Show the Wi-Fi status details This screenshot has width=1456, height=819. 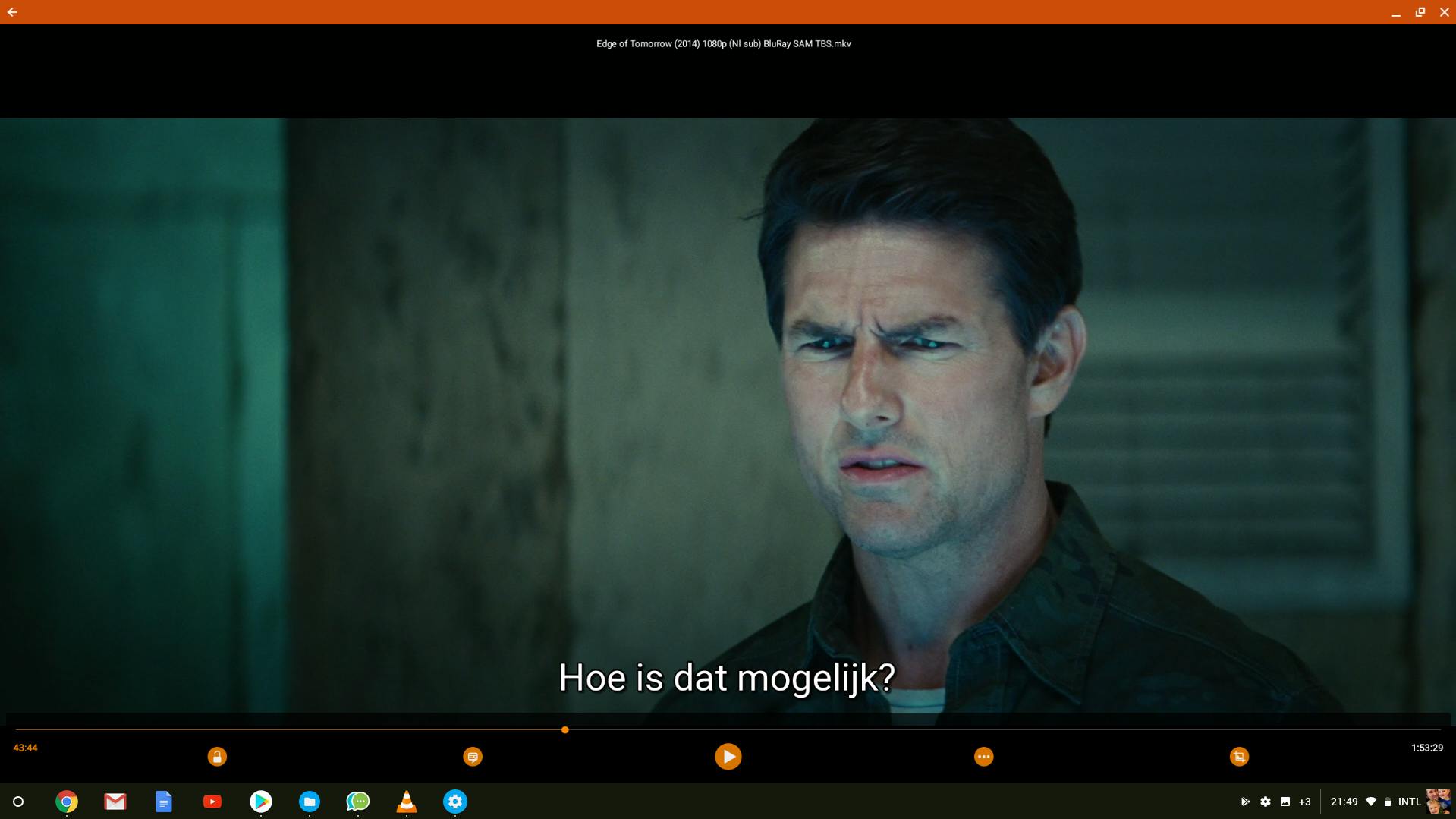tap(1370, 802)
